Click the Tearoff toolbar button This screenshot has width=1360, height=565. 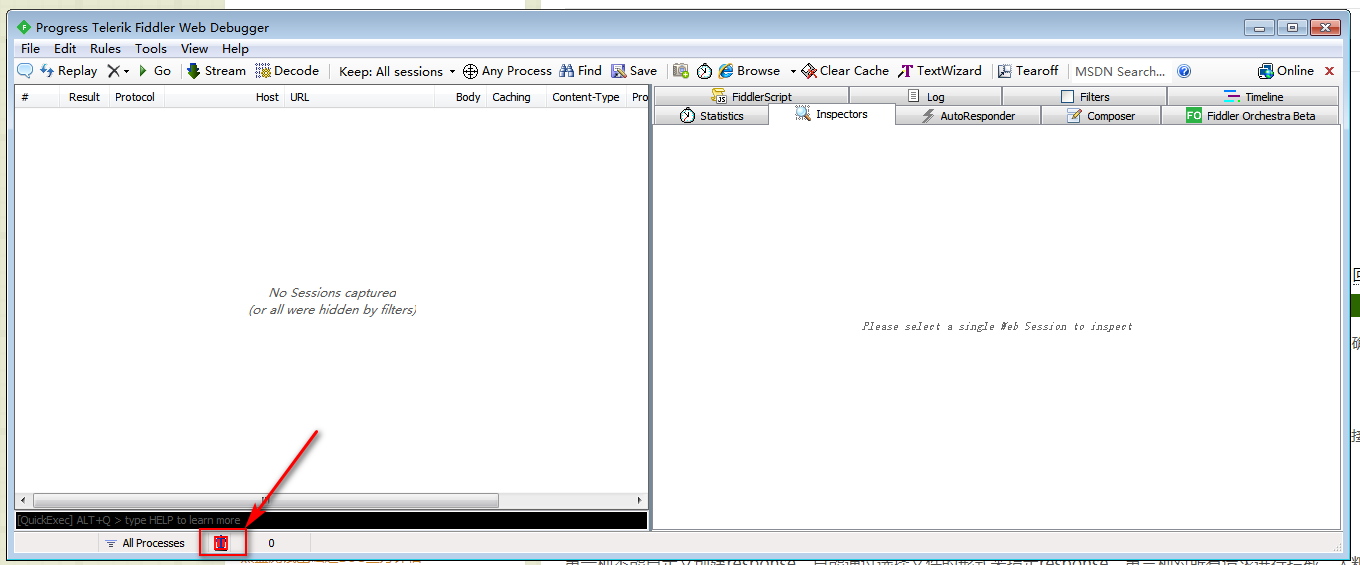tap(1027, 71)
